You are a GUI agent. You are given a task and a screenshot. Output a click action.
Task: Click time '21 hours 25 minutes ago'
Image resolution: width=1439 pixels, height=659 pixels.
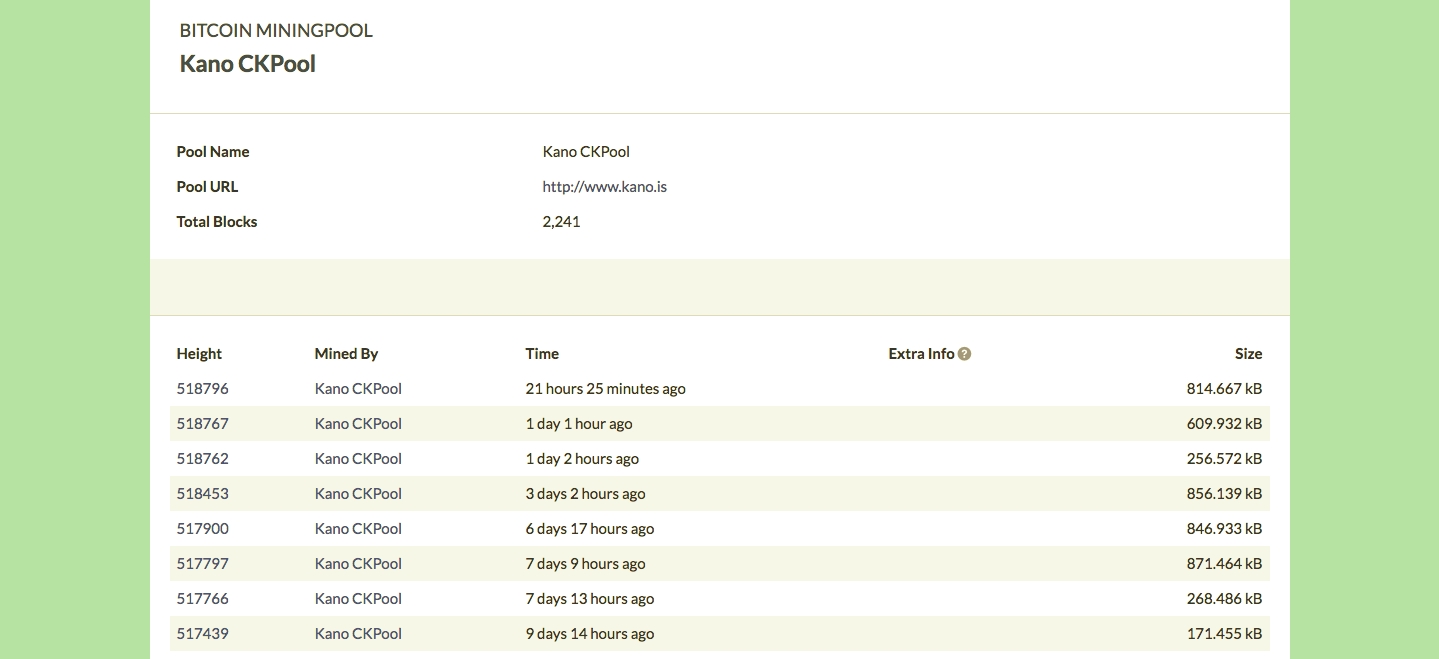[605, 389]
